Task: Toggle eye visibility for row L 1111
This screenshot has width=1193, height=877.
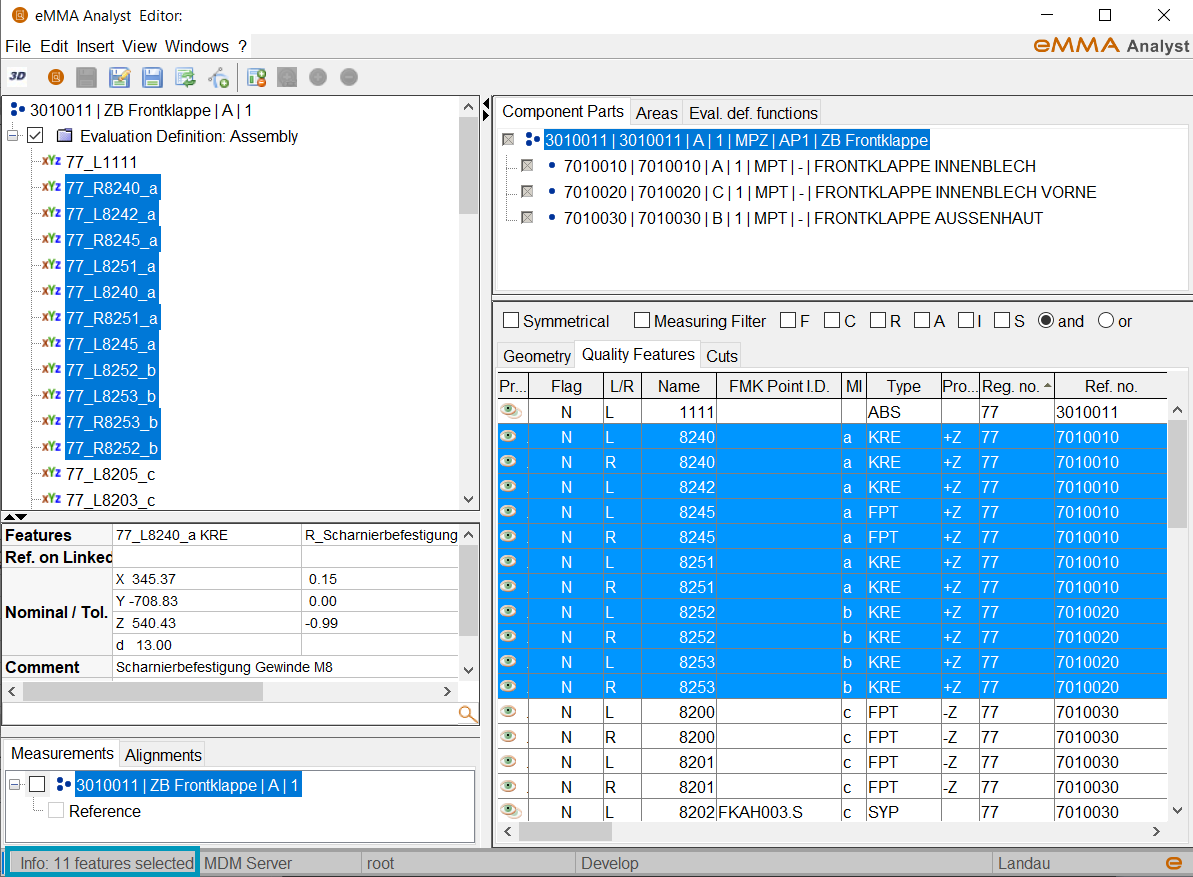Action: pyautogui.click(x=510, y=411)
